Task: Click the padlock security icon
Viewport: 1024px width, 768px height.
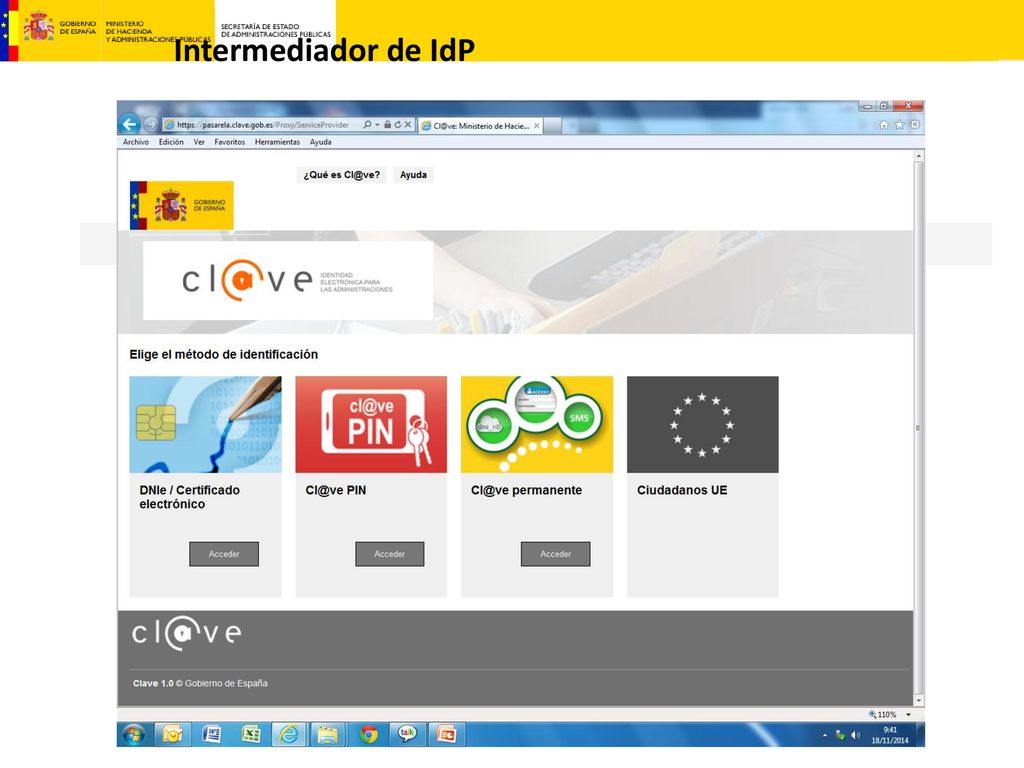Action: tap(387, 124)
